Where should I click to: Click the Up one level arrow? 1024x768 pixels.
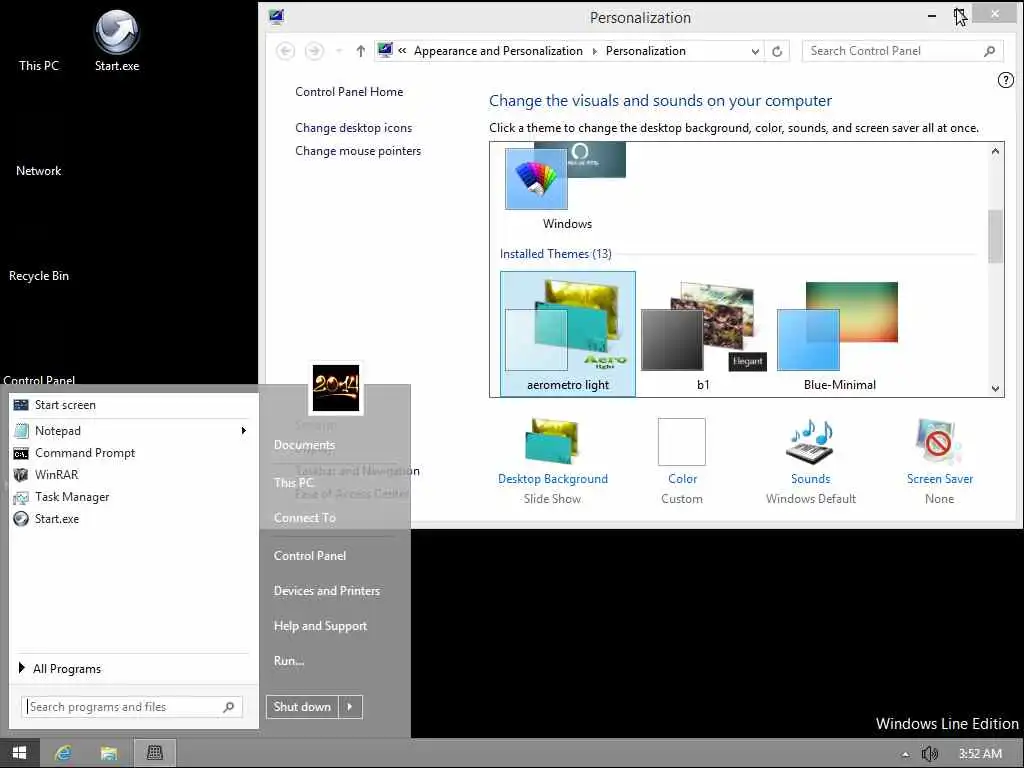coord(360,51)
